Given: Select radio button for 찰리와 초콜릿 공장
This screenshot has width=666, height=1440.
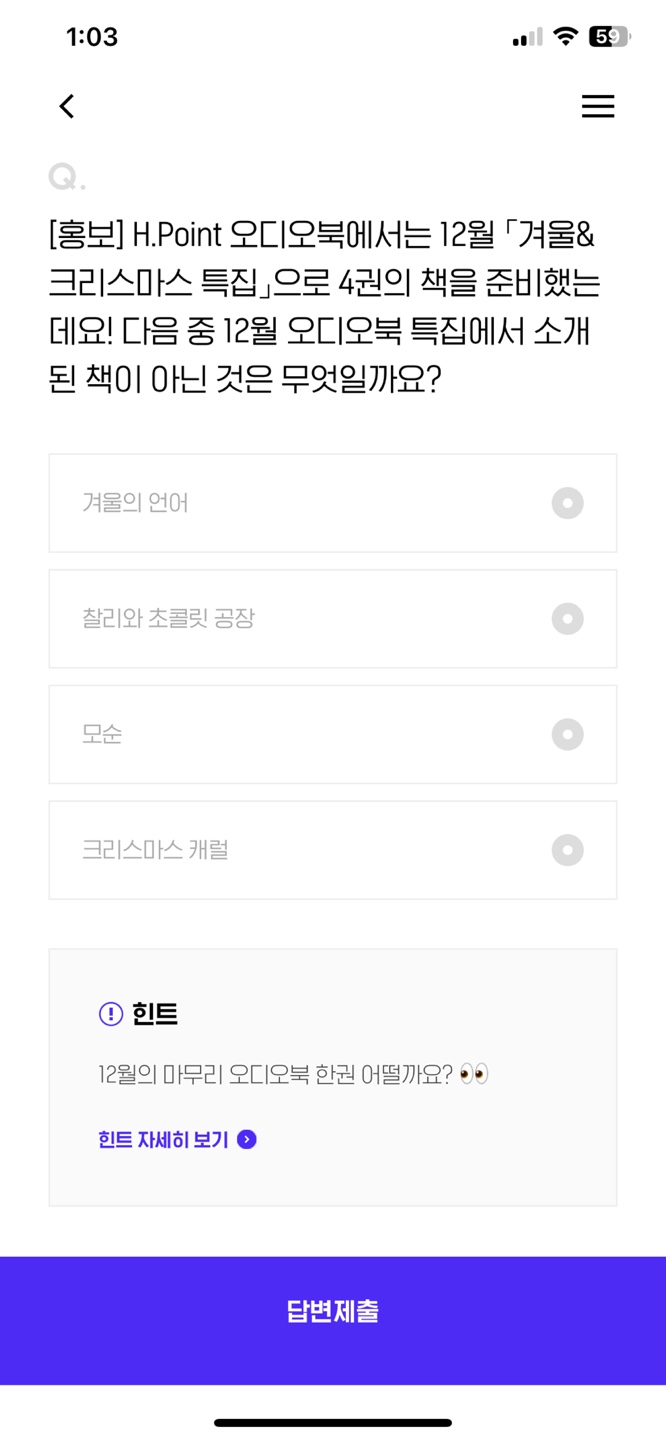Looking at the screenshot, I should pos(567,619).
